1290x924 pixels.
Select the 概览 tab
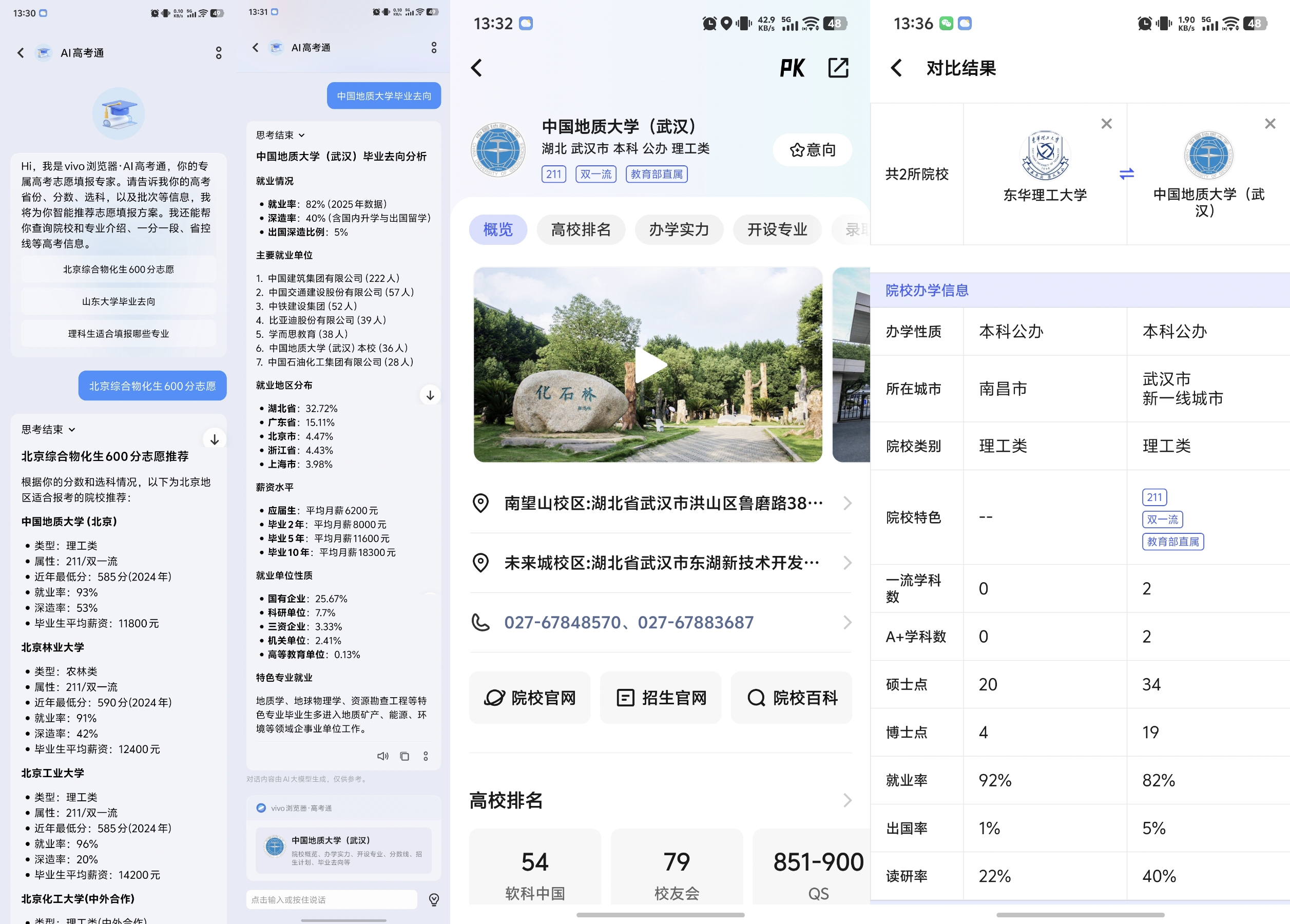(x=498, y=229)
